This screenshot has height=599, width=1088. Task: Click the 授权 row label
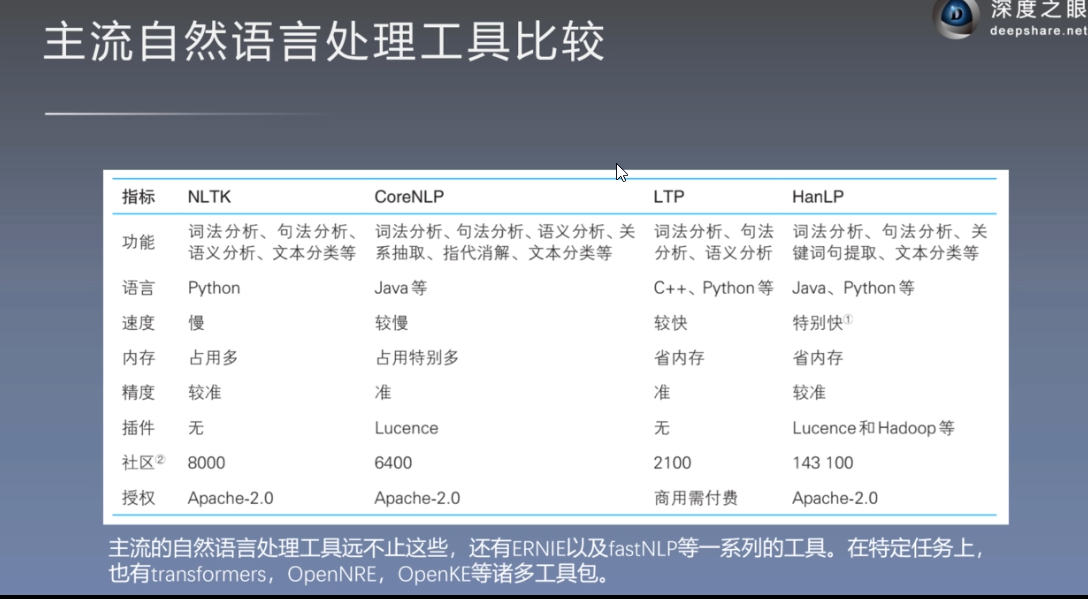[138, 497]
